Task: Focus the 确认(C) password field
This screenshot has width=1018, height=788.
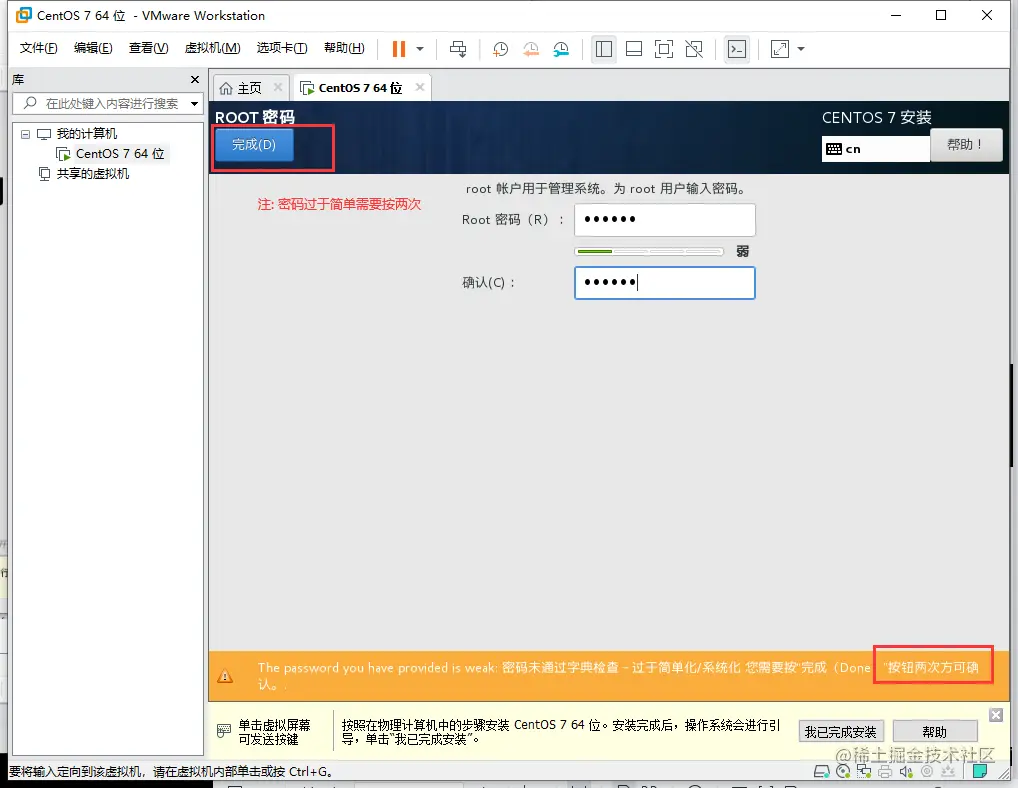Action: (665, 282)
